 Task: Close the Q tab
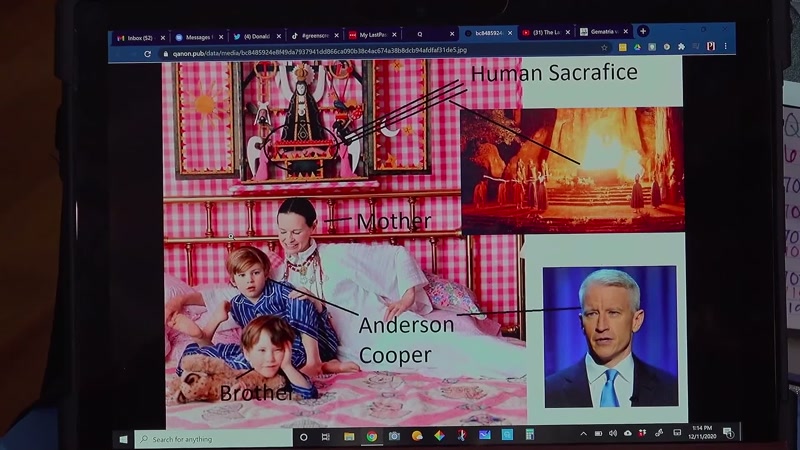click(452, 34)
